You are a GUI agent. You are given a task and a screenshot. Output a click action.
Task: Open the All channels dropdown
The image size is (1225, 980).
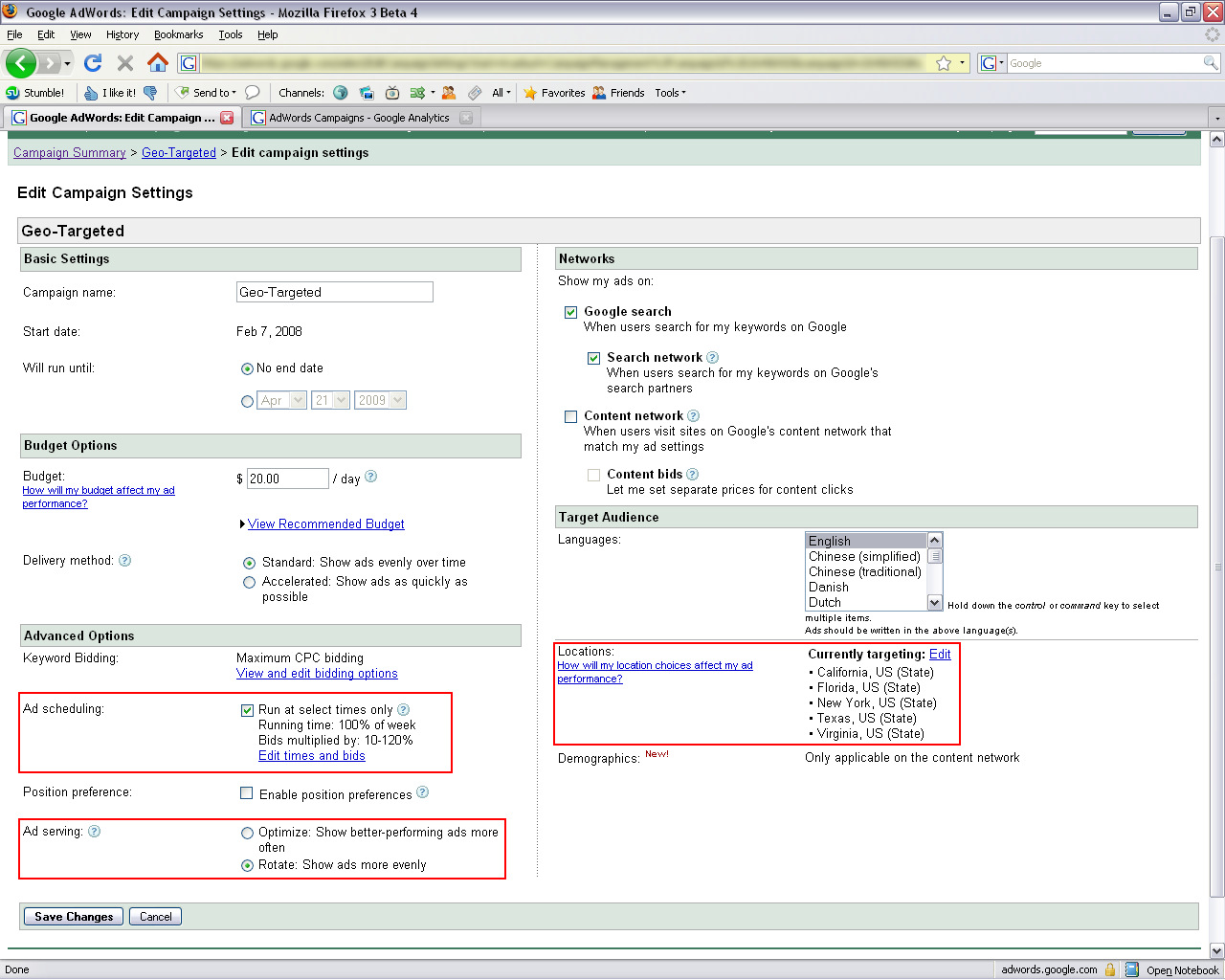[x=501, y=93]
